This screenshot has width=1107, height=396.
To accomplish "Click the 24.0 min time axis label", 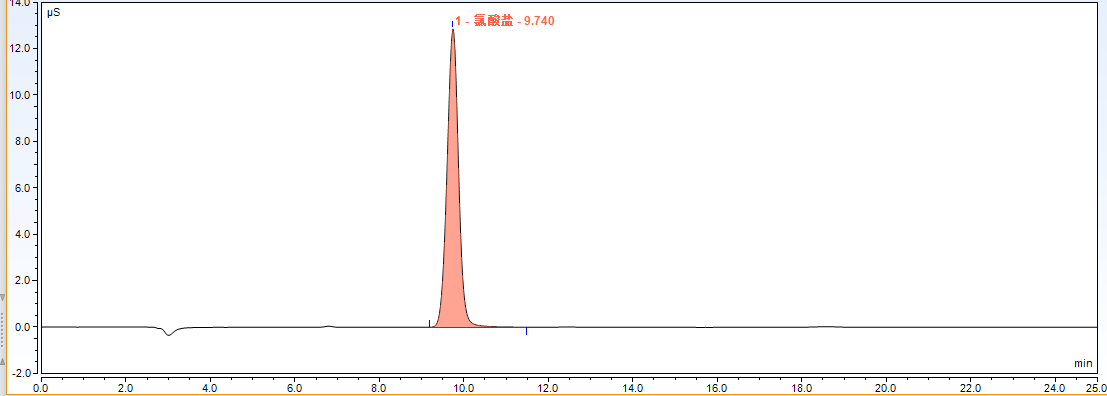I will coord(1055,388).
